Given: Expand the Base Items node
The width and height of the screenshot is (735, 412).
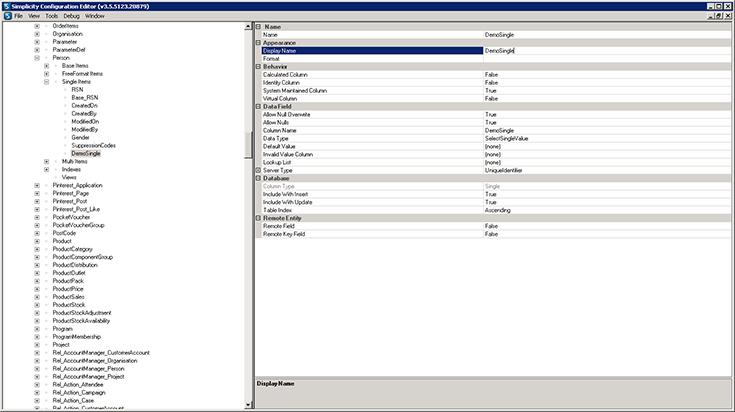Looking at the screenshot, I should [46, 66].
